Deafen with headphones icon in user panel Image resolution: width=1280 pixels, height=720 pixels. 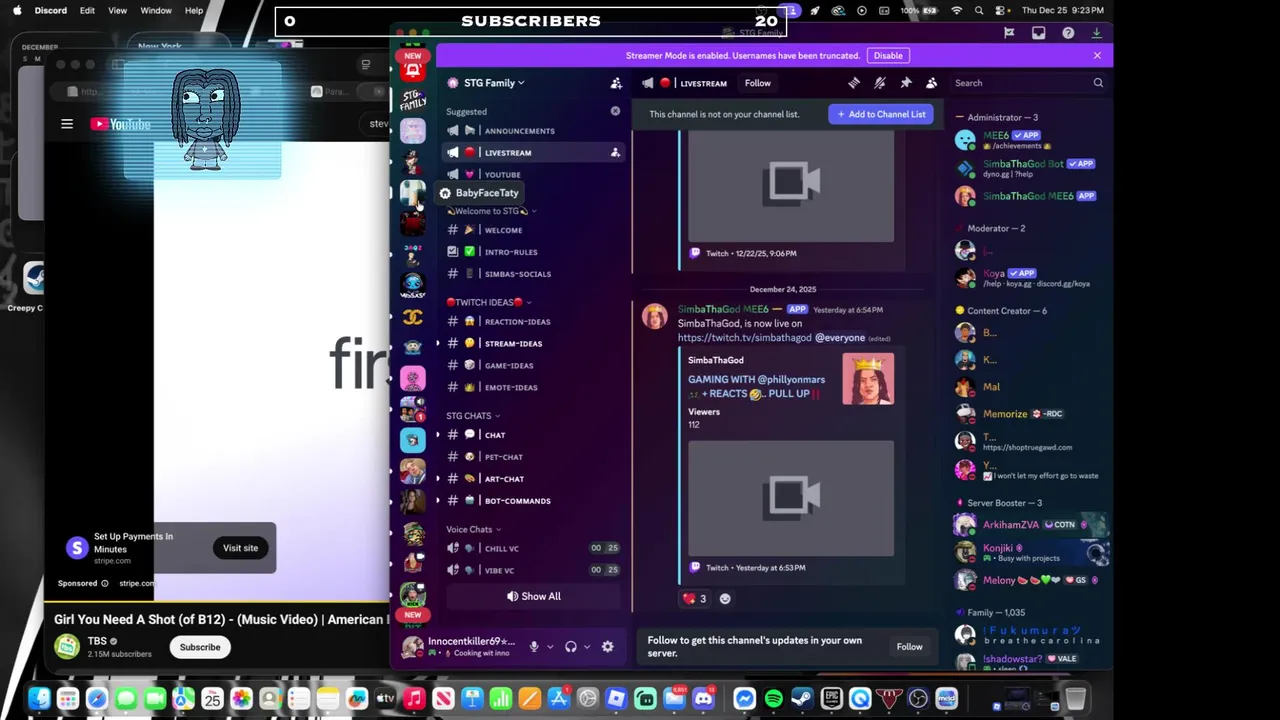coord(571,647)
